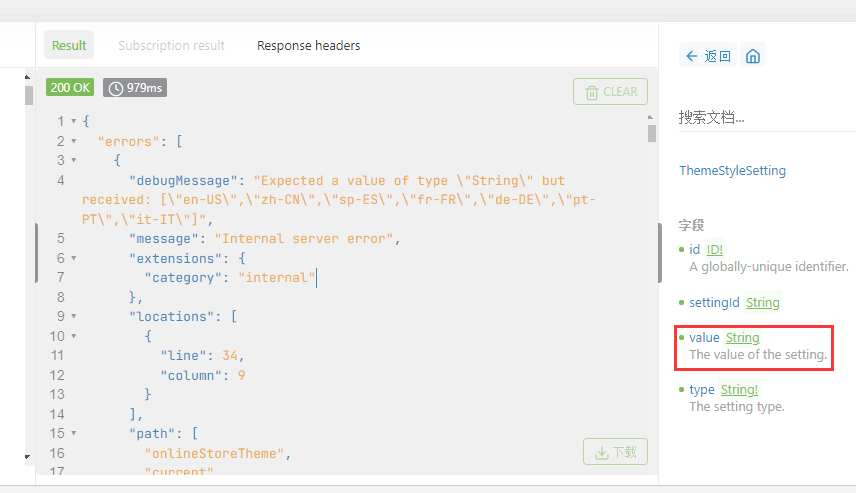Collapse the errors array fold arrow
This screenshot has width=856, height=493.
point(74,141)
